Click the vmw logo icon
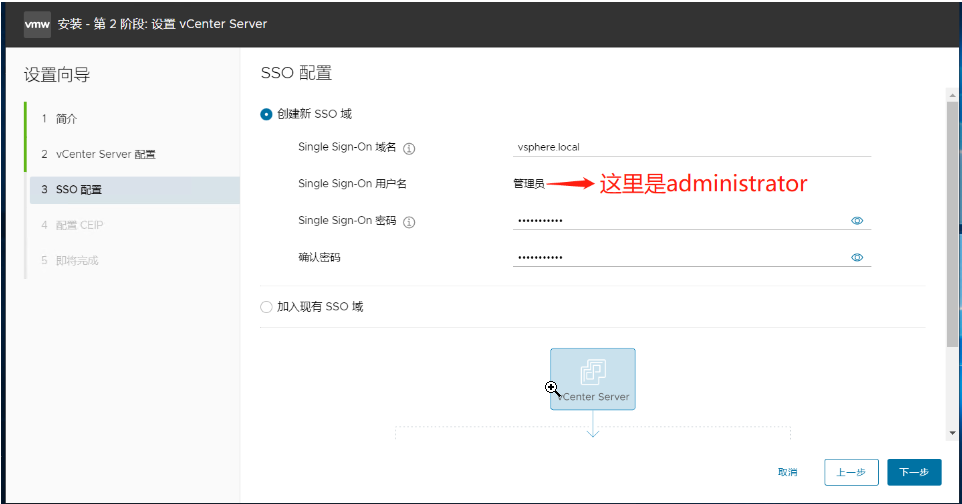 click(37, 25)
